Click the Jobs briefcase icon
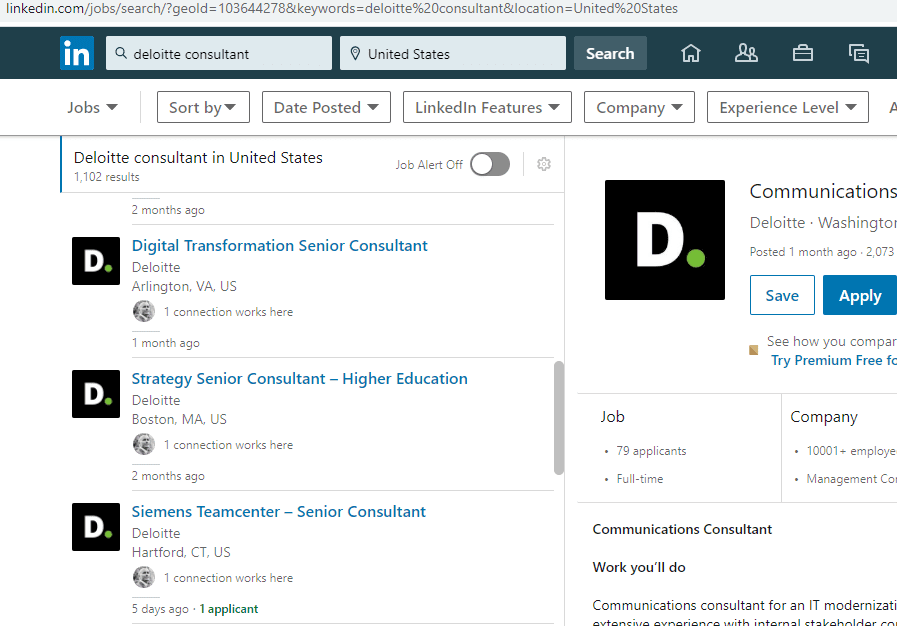The width and height of the screenshot is (897, 626). pos(802,53)
